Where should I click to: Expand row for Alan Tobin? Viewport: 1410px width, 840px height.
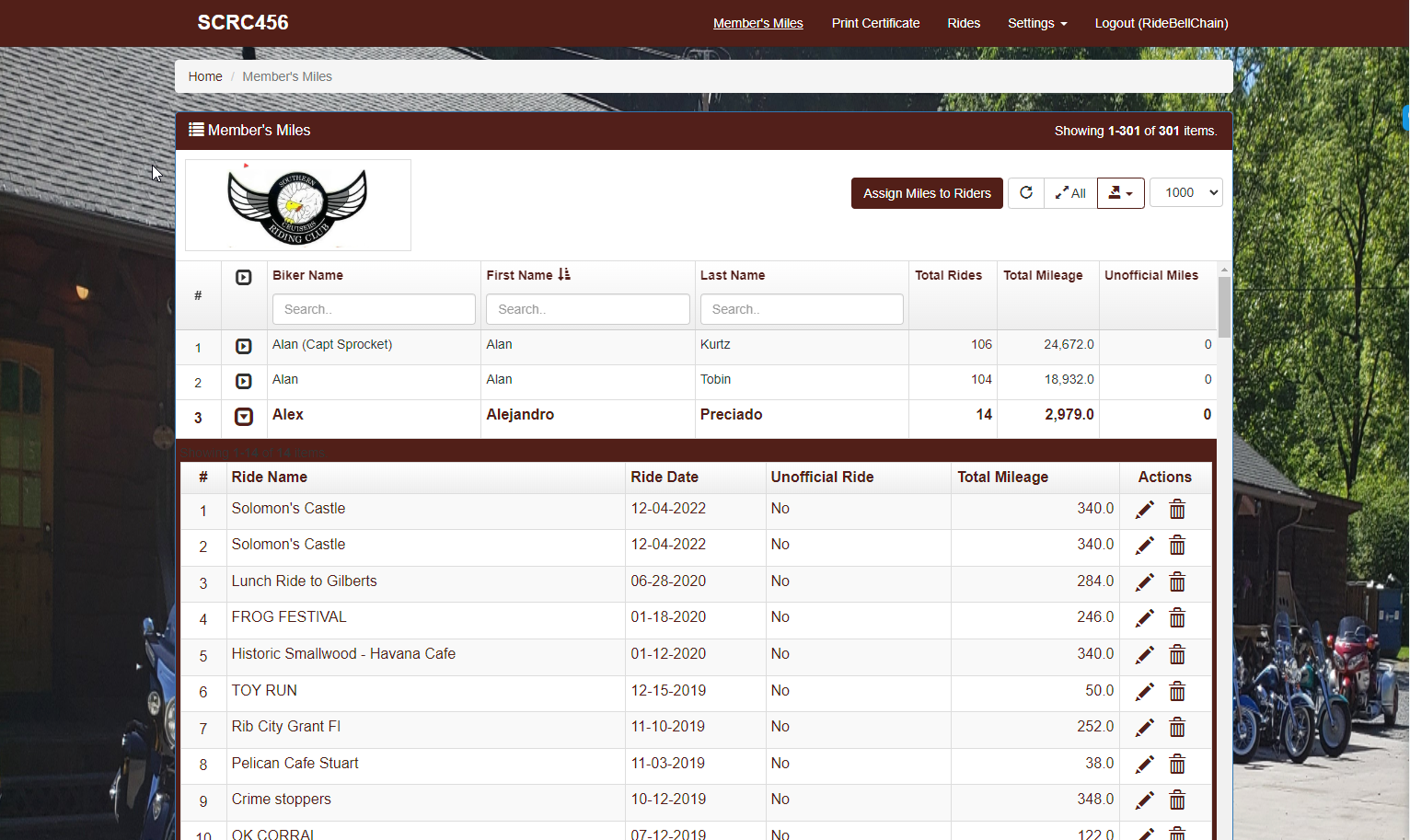click(244, 382)
